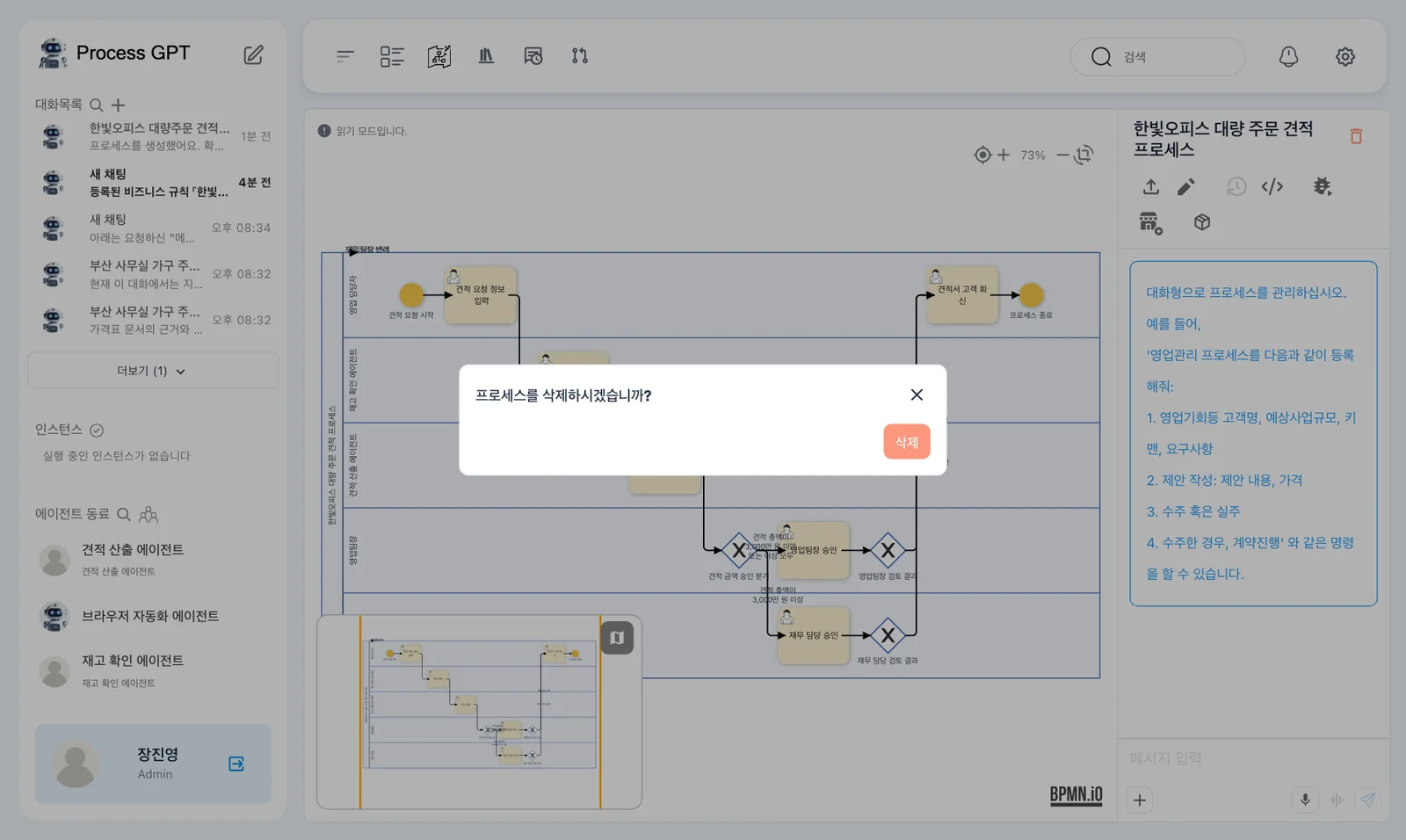Open the notifications bell
This screenshot has height=840, width=1406.
1288,56
